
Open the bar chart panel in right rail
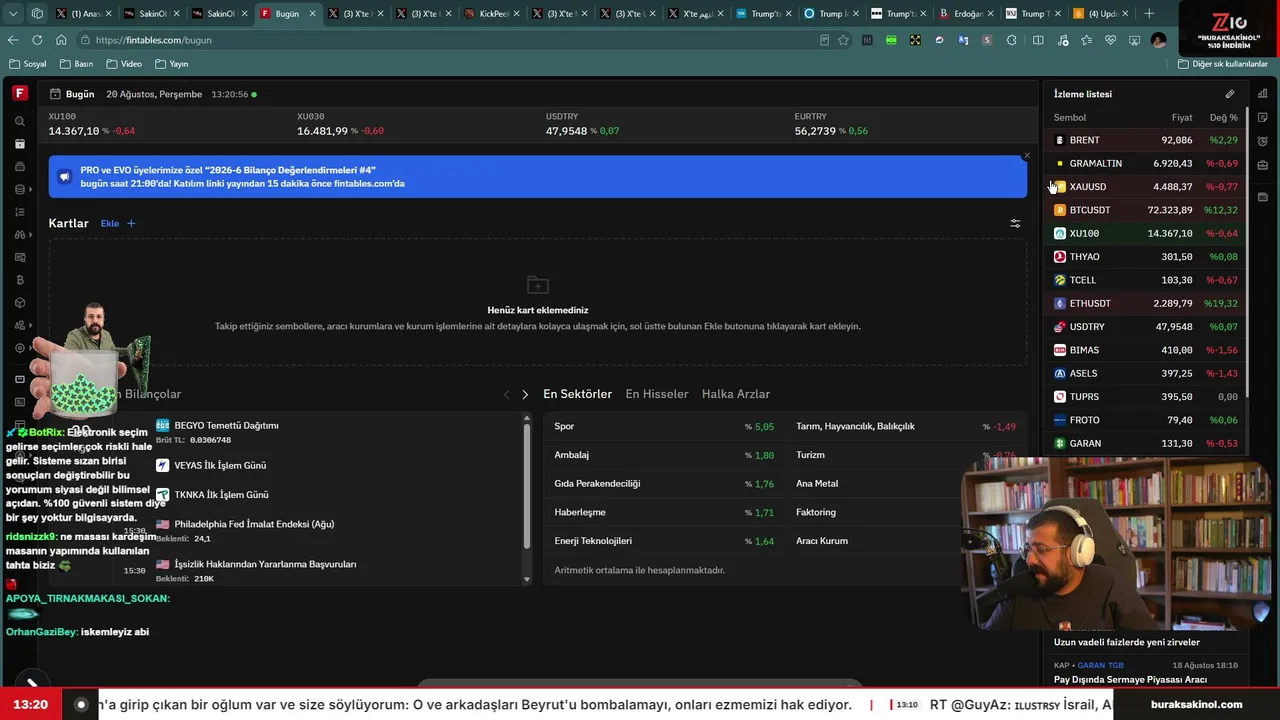click(x=1263, y=94)
